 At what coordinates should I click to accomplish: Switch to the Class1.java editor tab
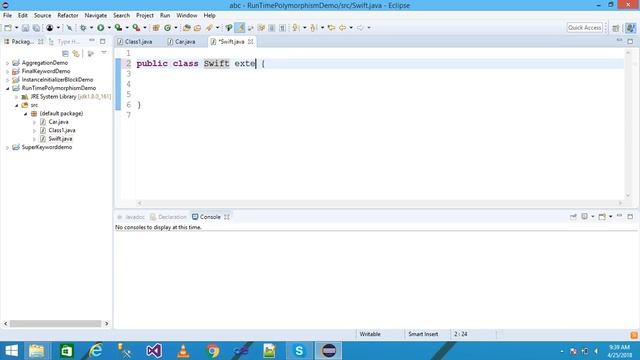coord(138,42)
